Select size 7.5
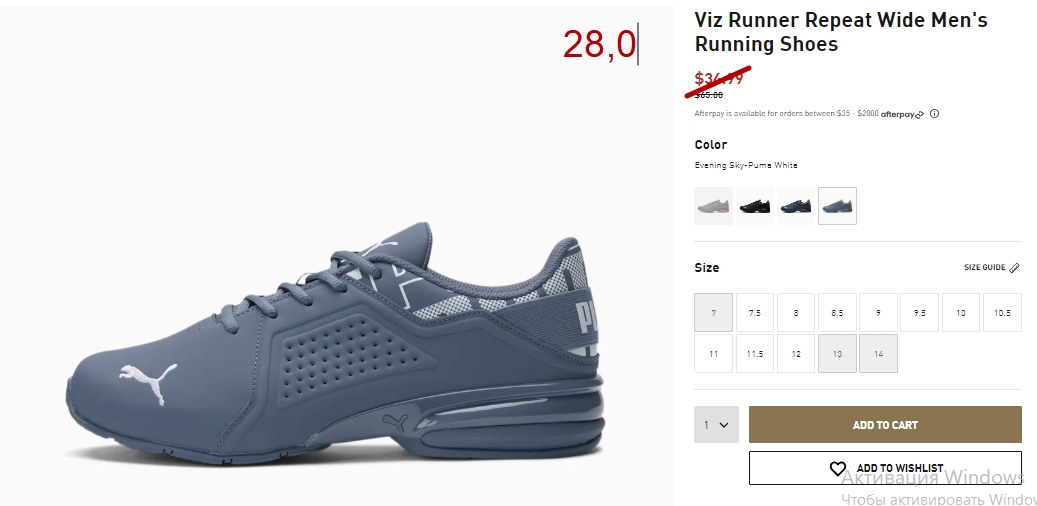Screen dimensions: 1037x506 pyautogui.click(x=755, y=313)
